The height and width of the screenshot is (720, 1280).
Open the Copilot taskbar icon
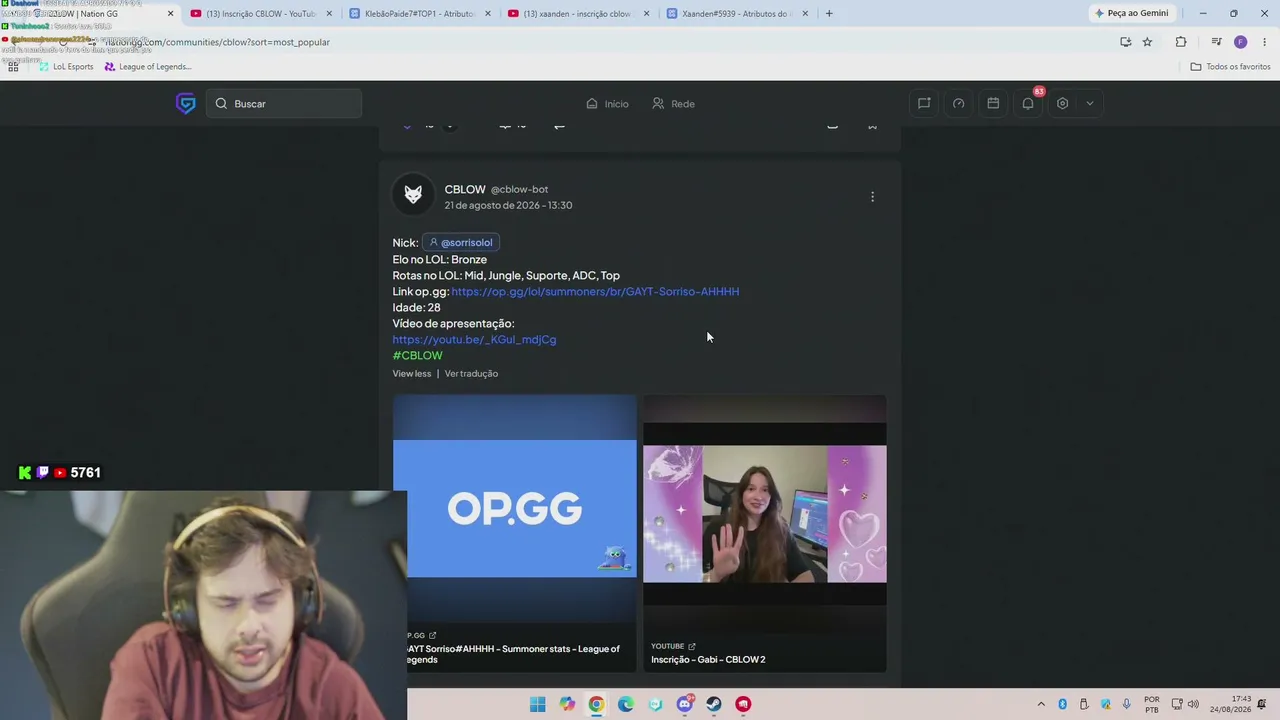567,704
